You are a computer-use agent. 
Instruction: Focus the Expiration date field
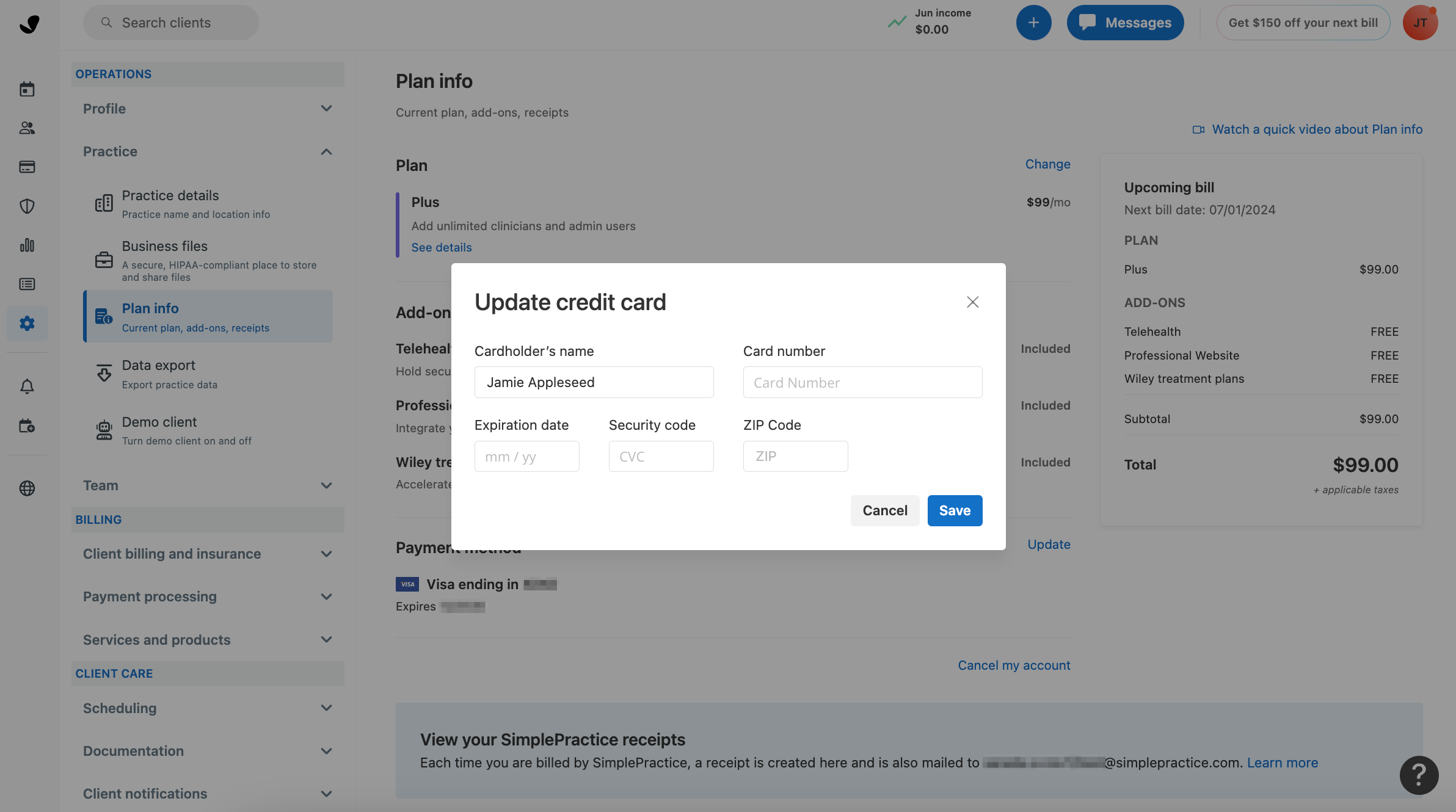(x=526, y=456)
